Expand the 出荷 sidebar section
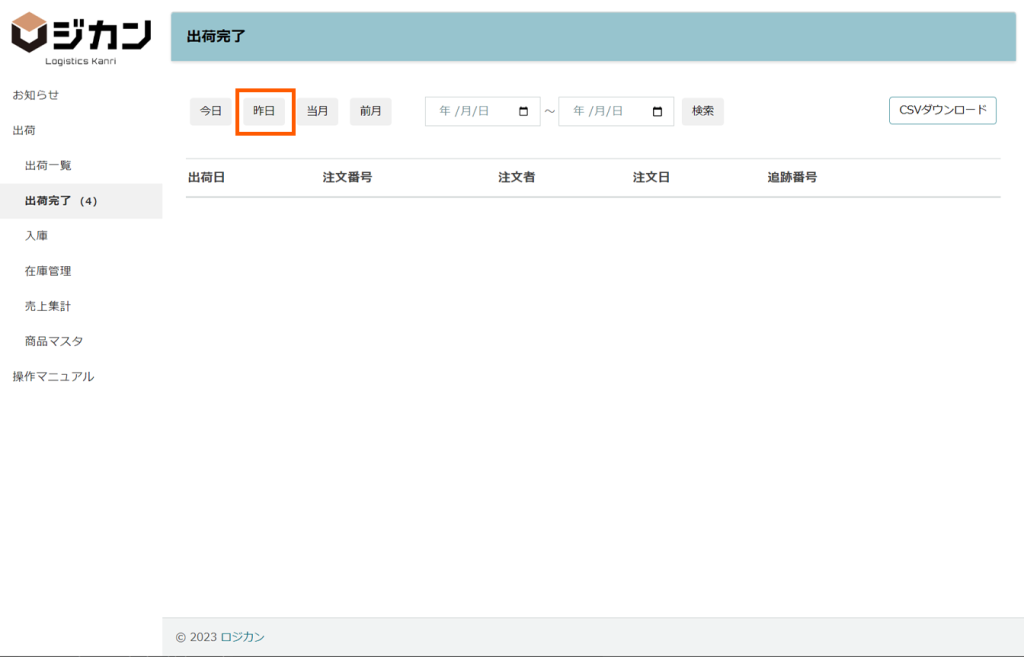Screen dimensions: 1024x657 click(x=24, y=130)
